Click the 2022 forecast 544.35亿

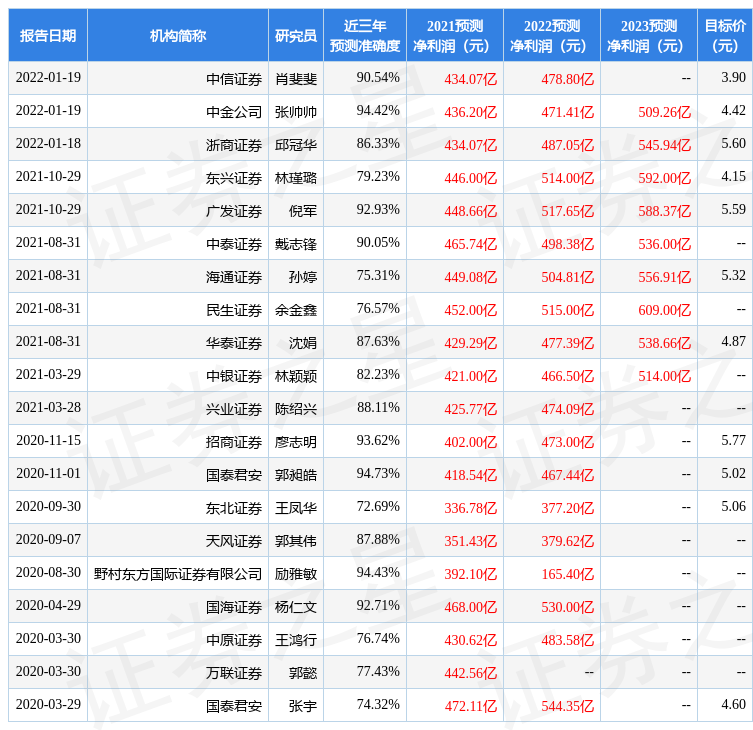pos(568,706)
